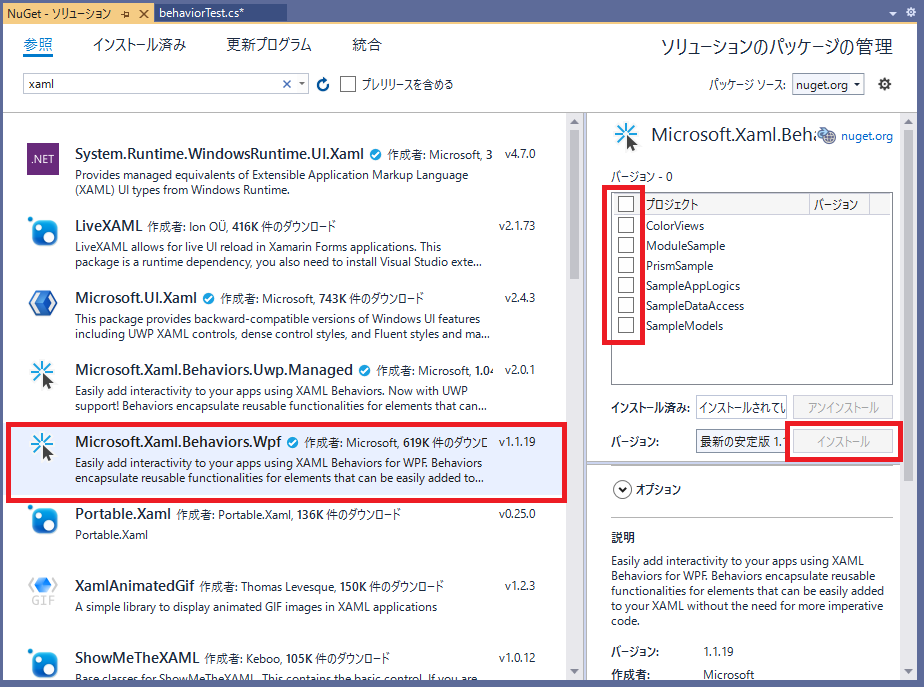The height and width of the screenshot is (687, 924).
Task: Click the LiveXAML package icon
Action: pyautogui.click(x=43, y=231)
